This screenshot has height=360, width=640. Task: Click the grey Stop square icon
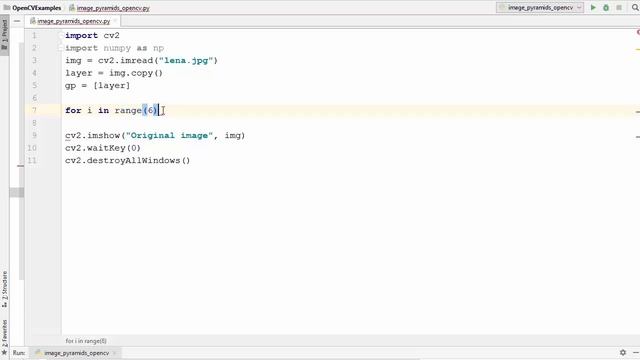[x=619, y=8]
